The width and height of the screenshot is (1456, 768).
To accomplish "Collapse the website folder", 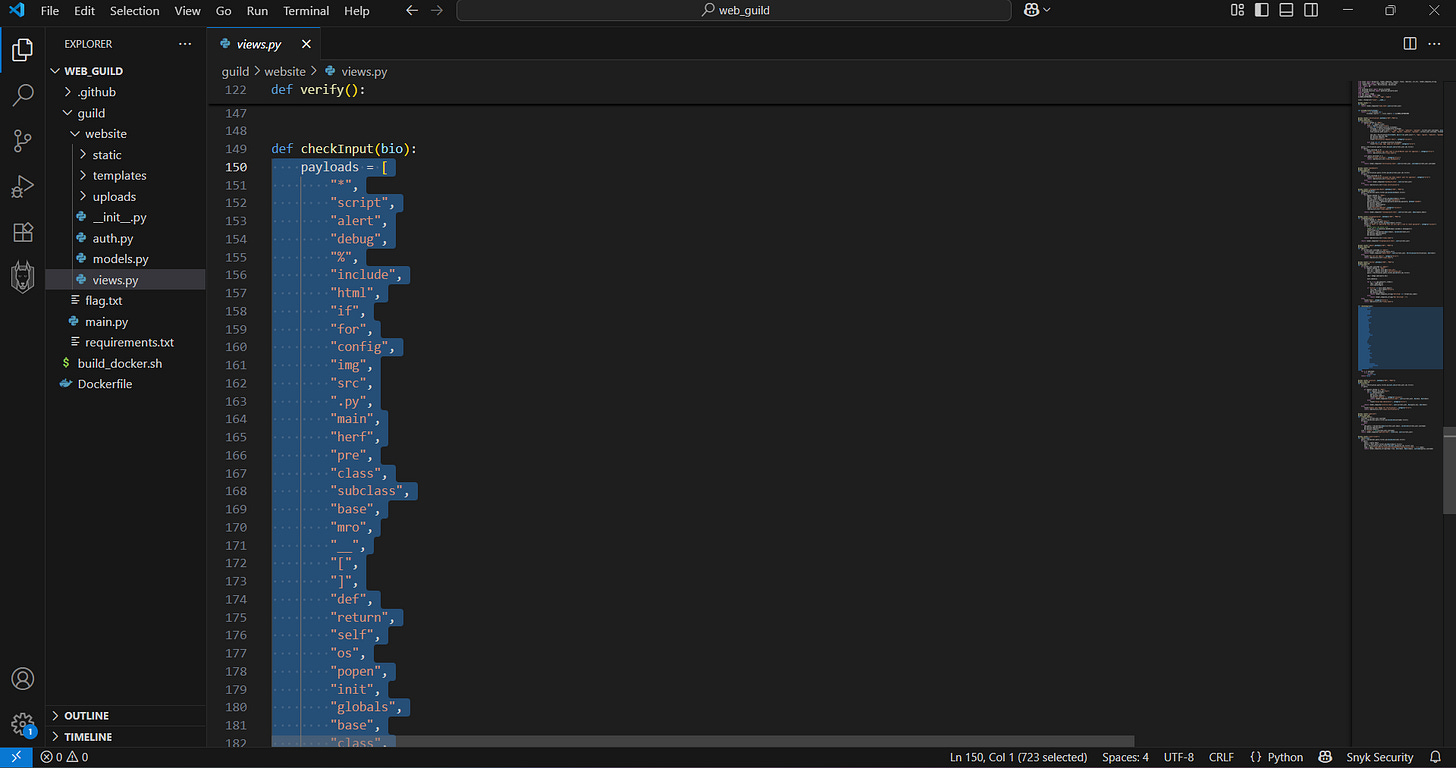I will click(105, 134).
